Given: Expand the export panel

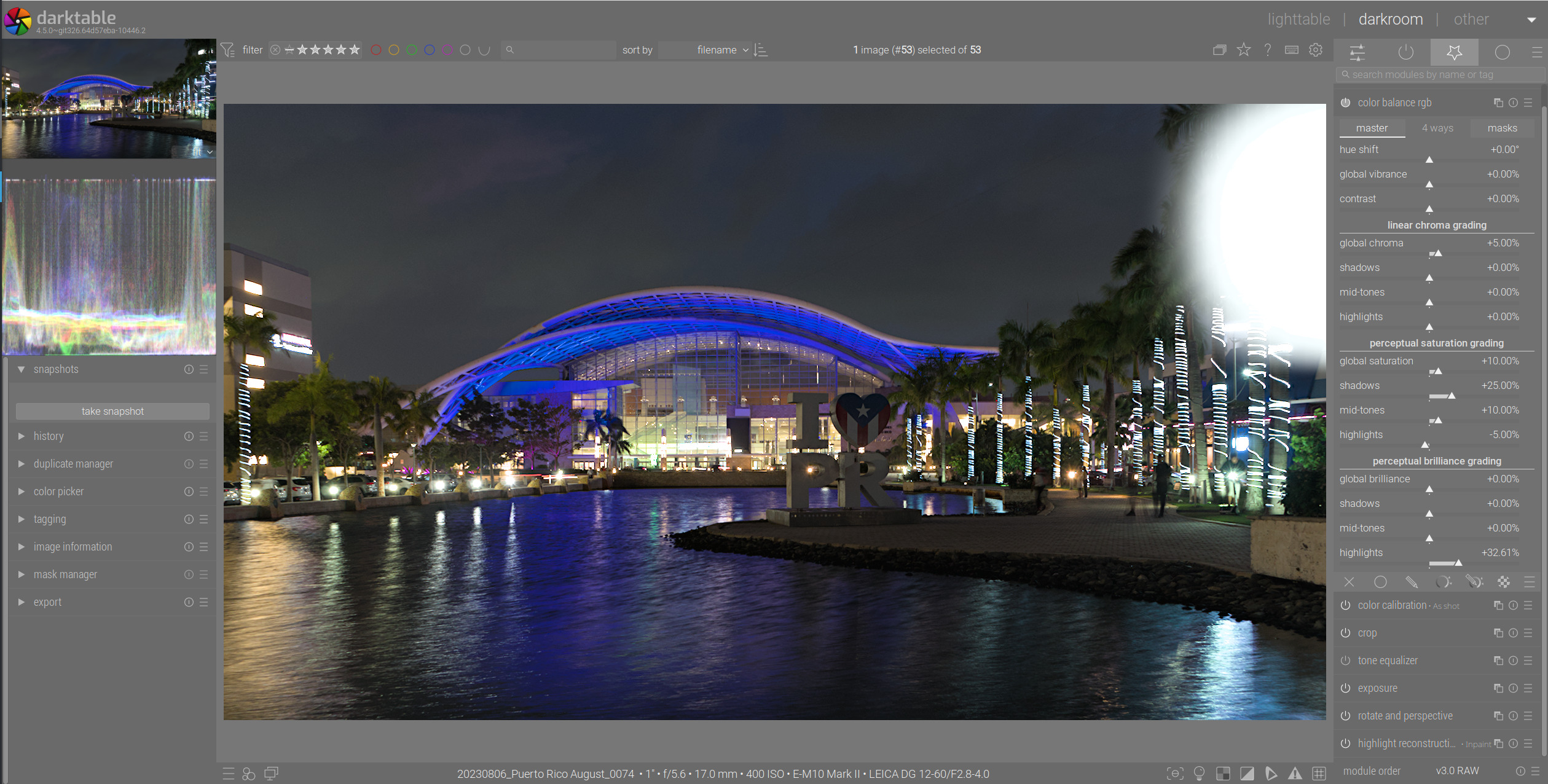Looking at the screenshot, I should click(x=47, y=602).
